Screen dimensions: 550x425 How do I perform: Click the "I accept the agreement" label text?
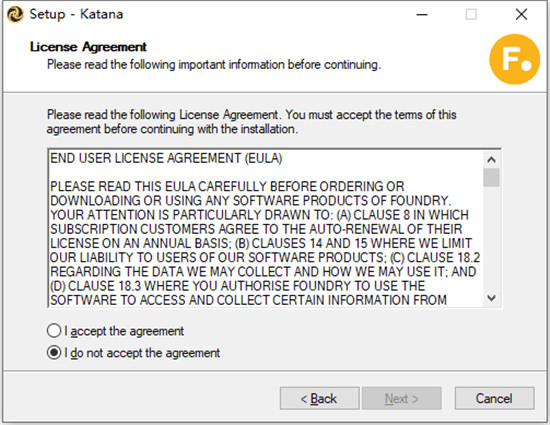(x=124, y=331)
